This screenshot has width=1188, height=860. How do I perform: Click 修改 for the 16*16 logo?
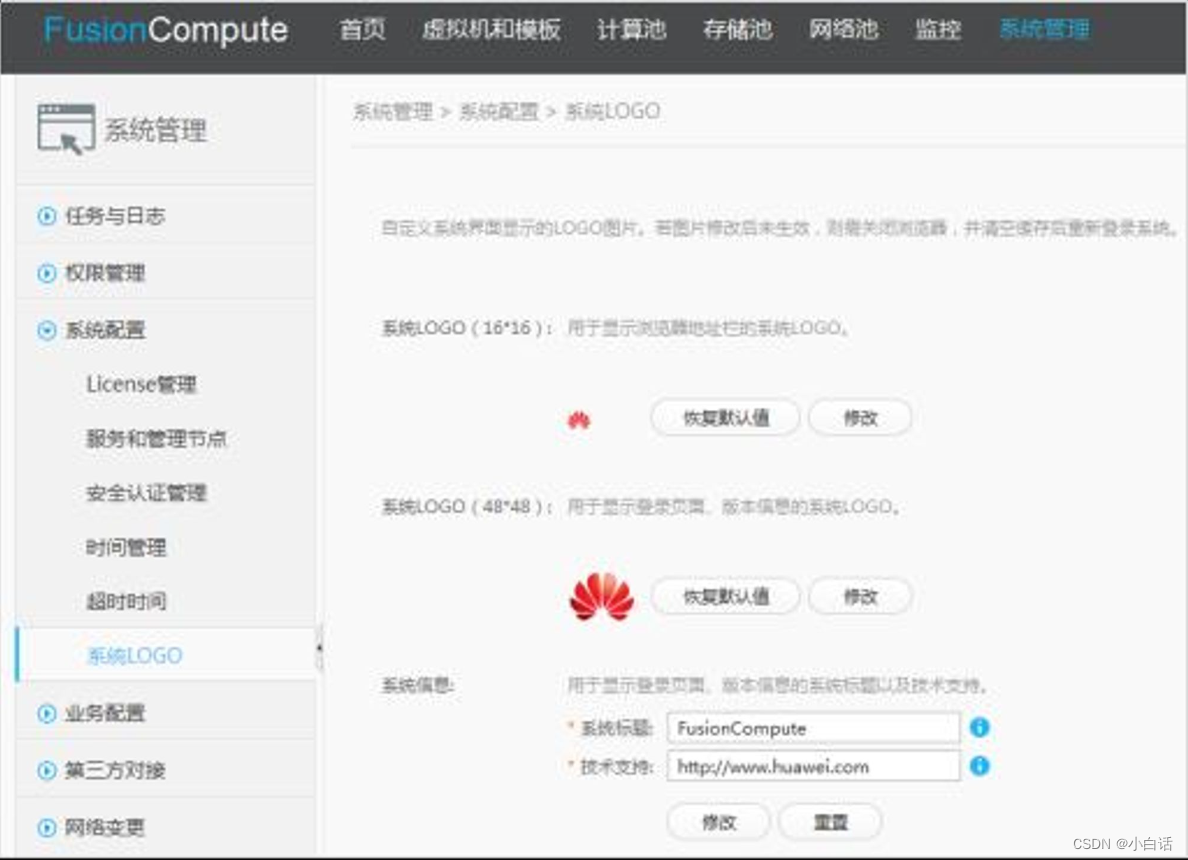[x=860, y=417]
